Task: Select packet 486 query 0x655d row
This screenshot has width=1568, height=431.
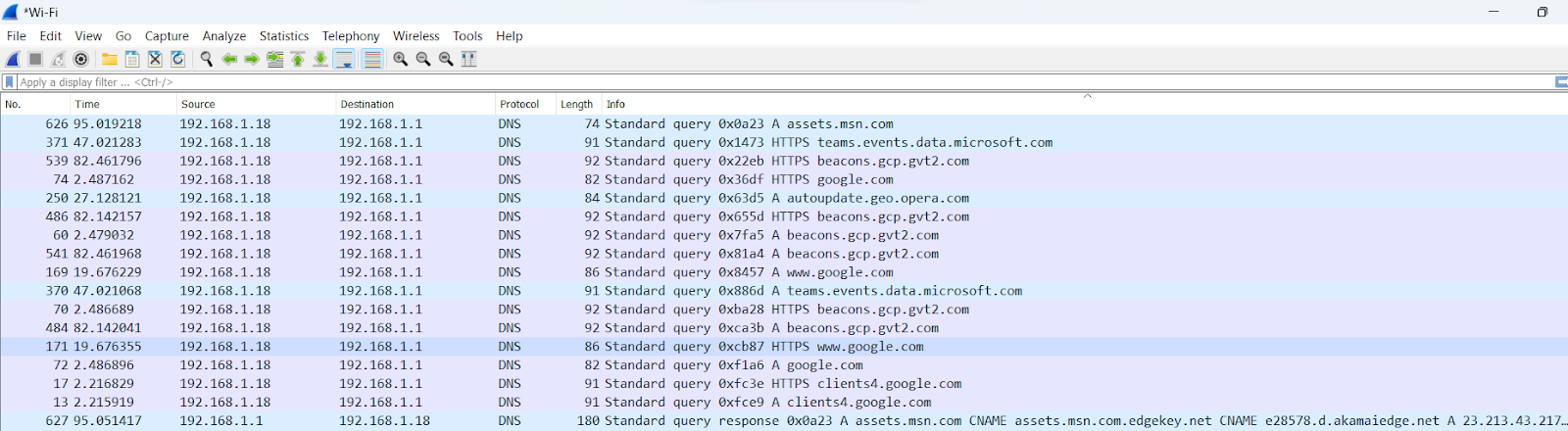Action: 784,217
